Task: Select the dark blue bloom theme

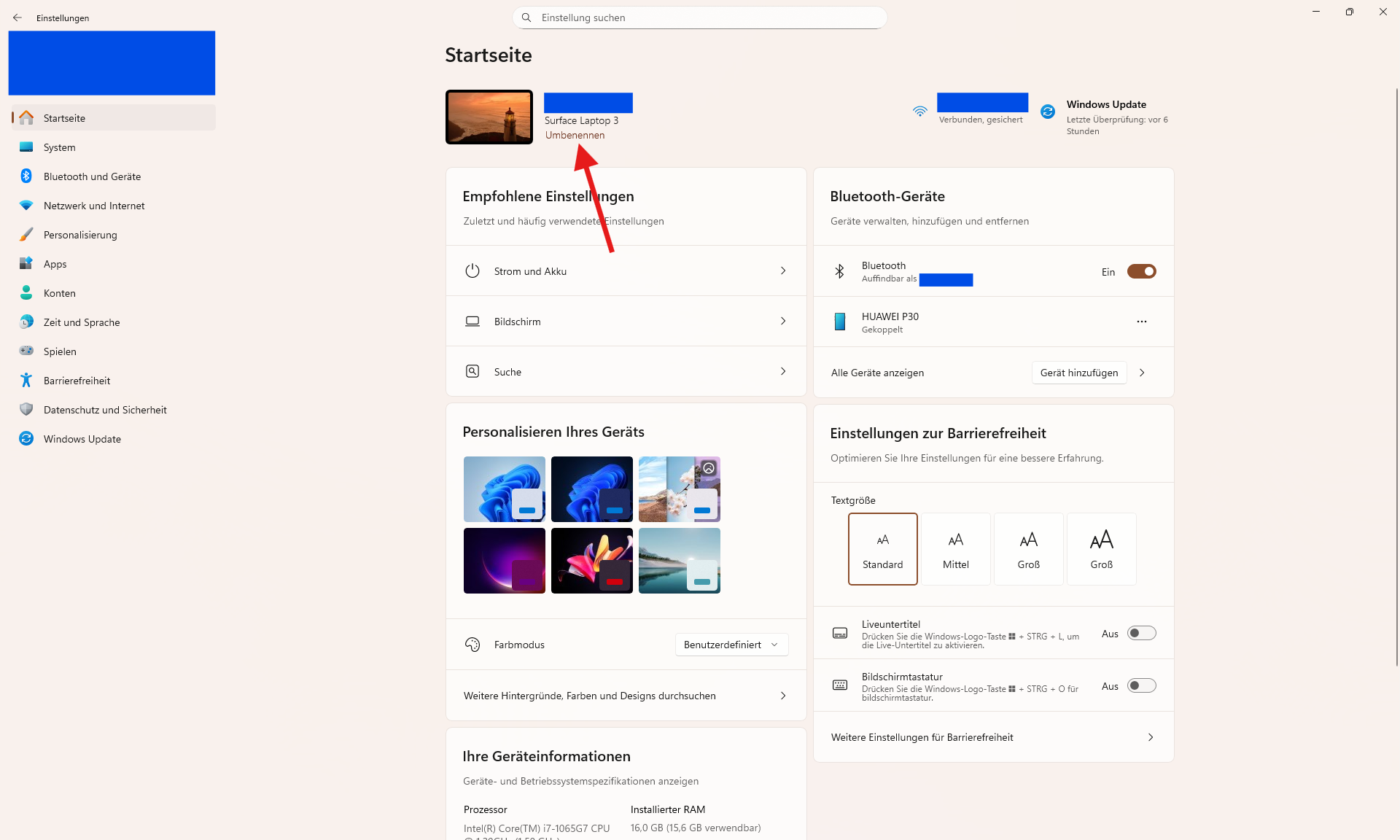Action: [591, 489]
